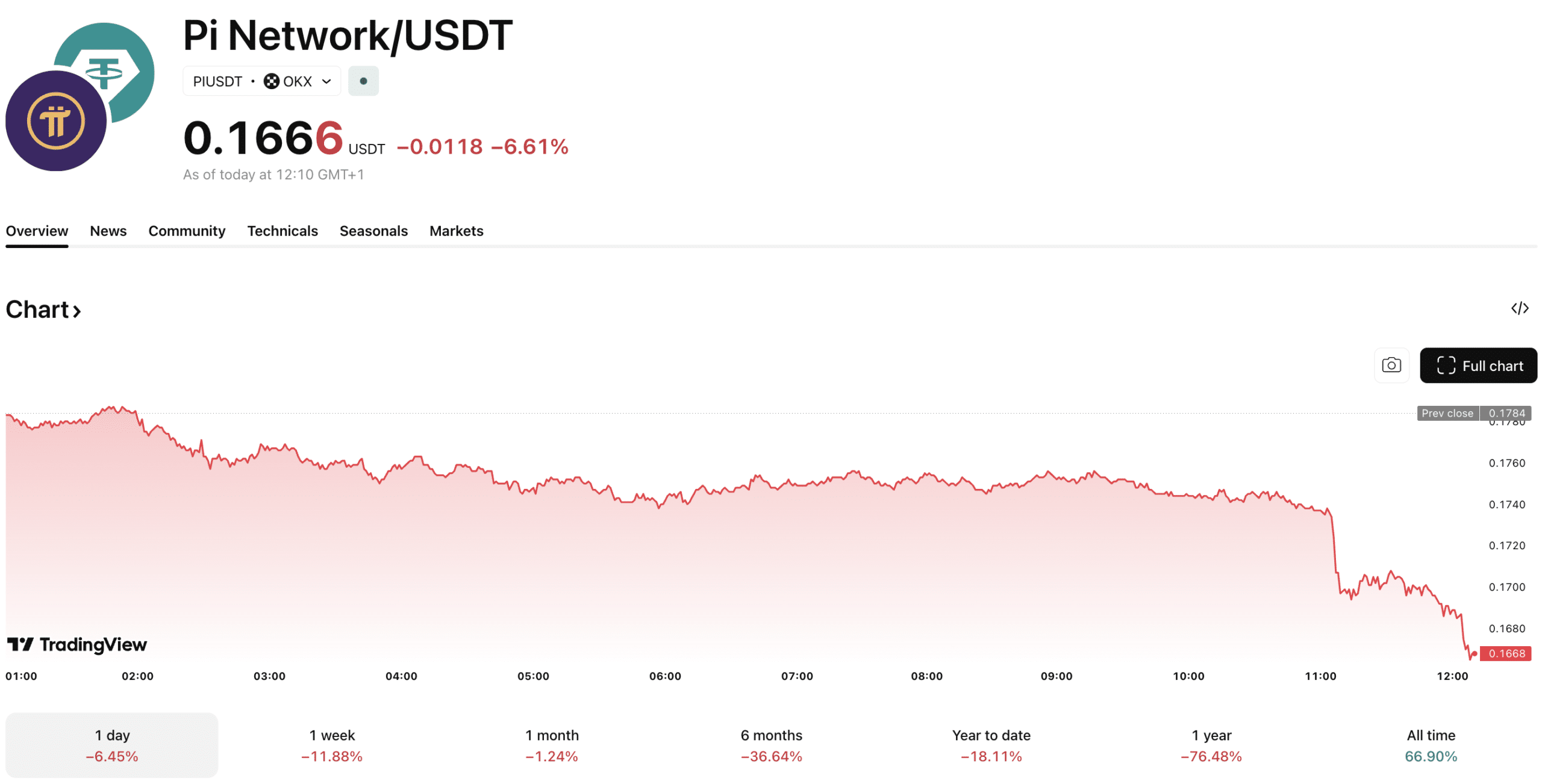The height and width of the screenshot is (784, 1542).
Task: Switch to the Overview tab
Action: (37, 231)
